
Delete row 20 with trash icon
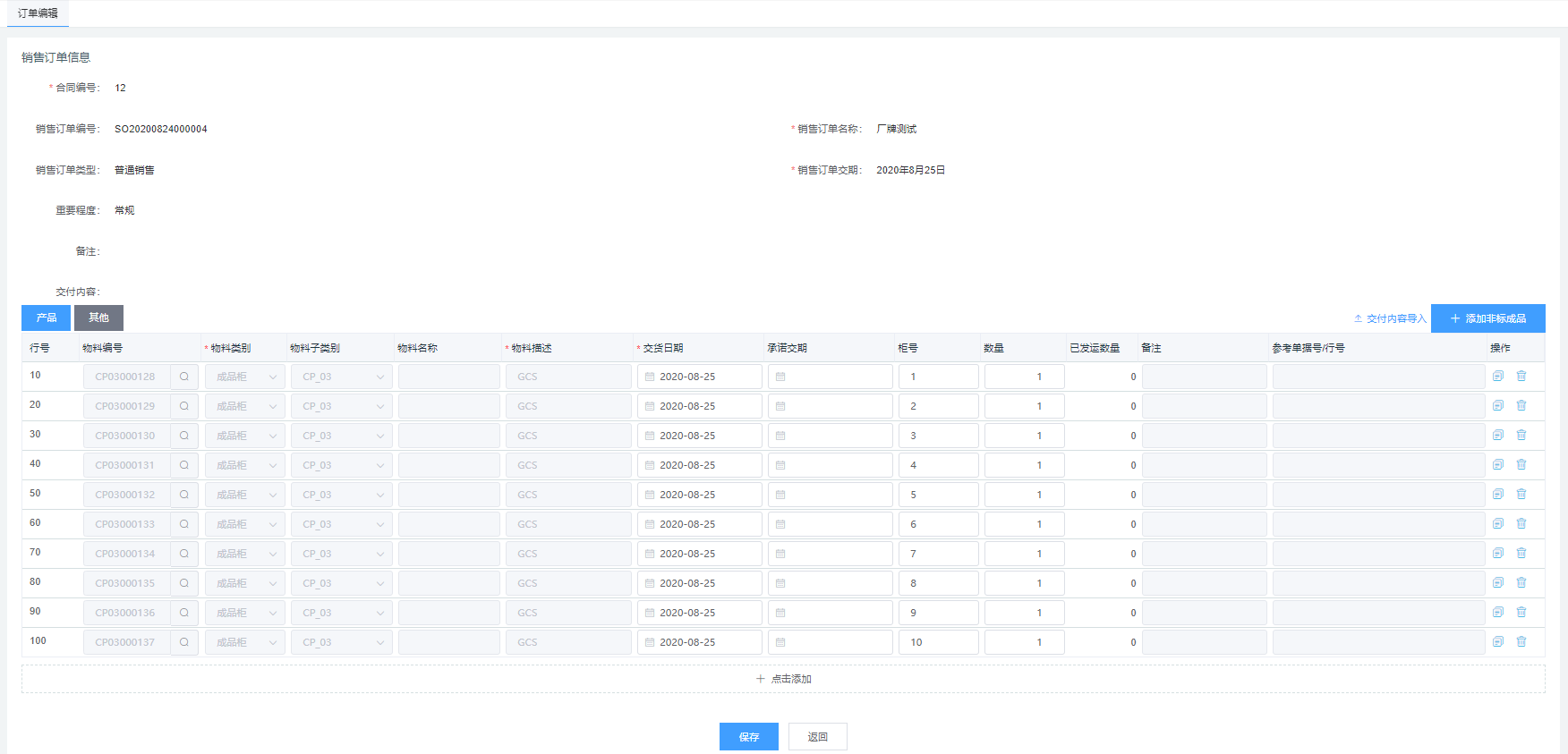coord(1521,406)
